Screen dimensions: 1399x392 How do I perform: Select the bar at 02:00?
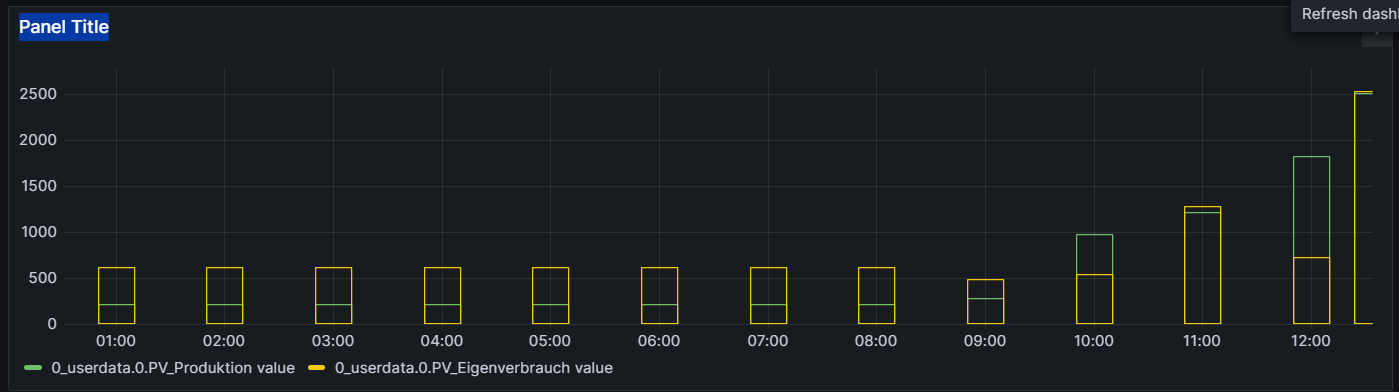tap(225, 295)
